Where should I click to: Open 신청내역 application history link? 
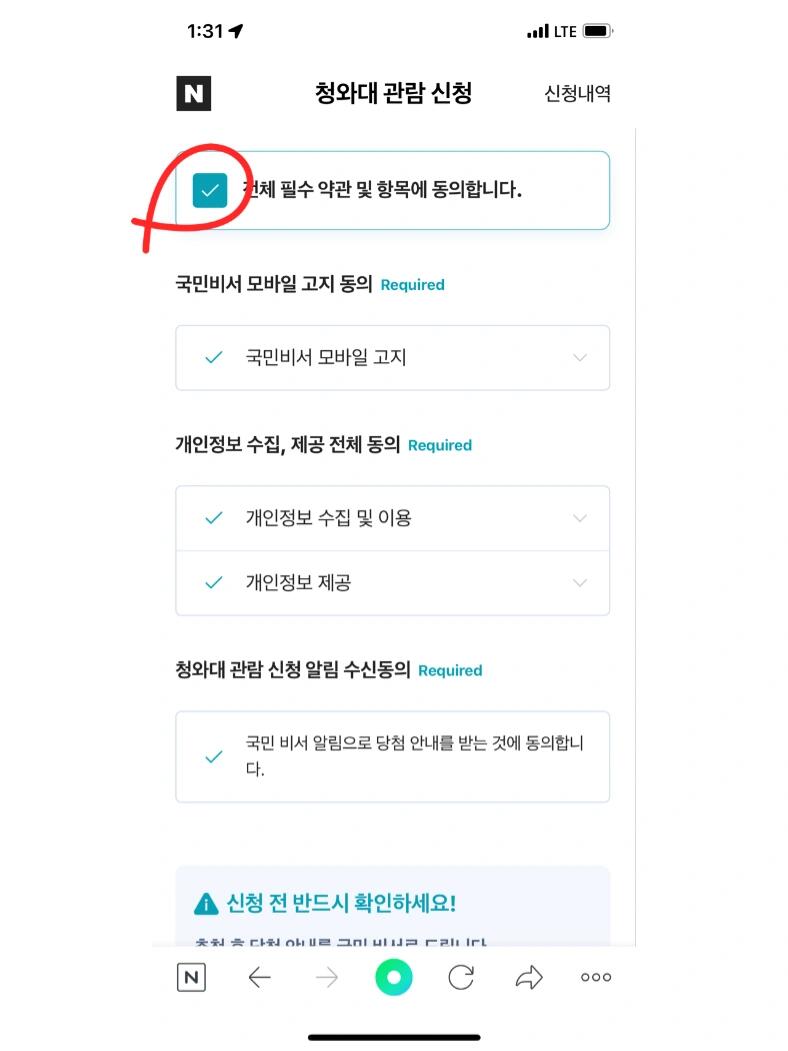tap(578, 93)
